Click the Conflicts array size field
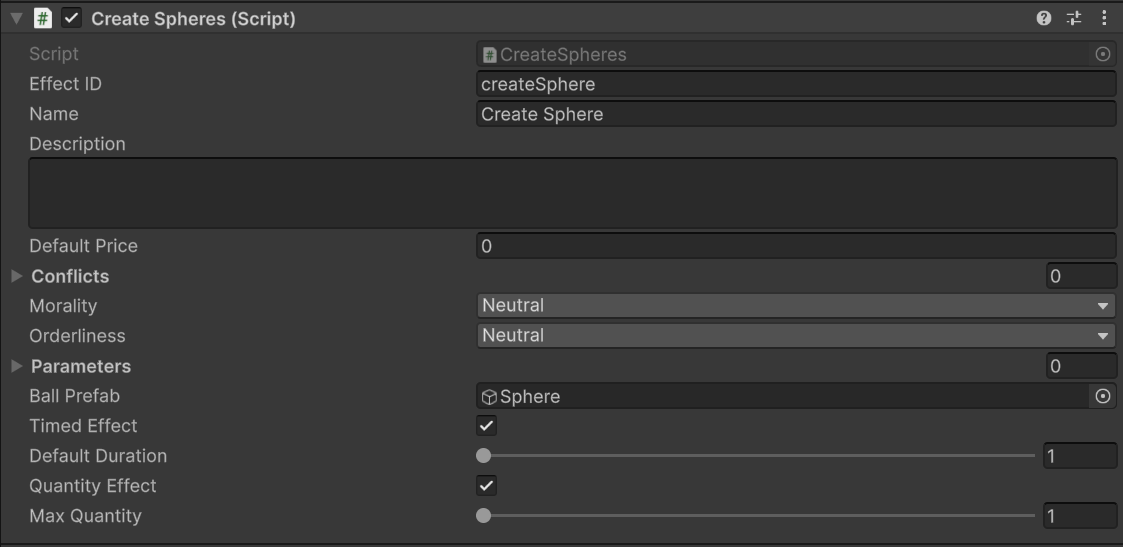Screen dimensions: 1123x547 pos(1081,276)
